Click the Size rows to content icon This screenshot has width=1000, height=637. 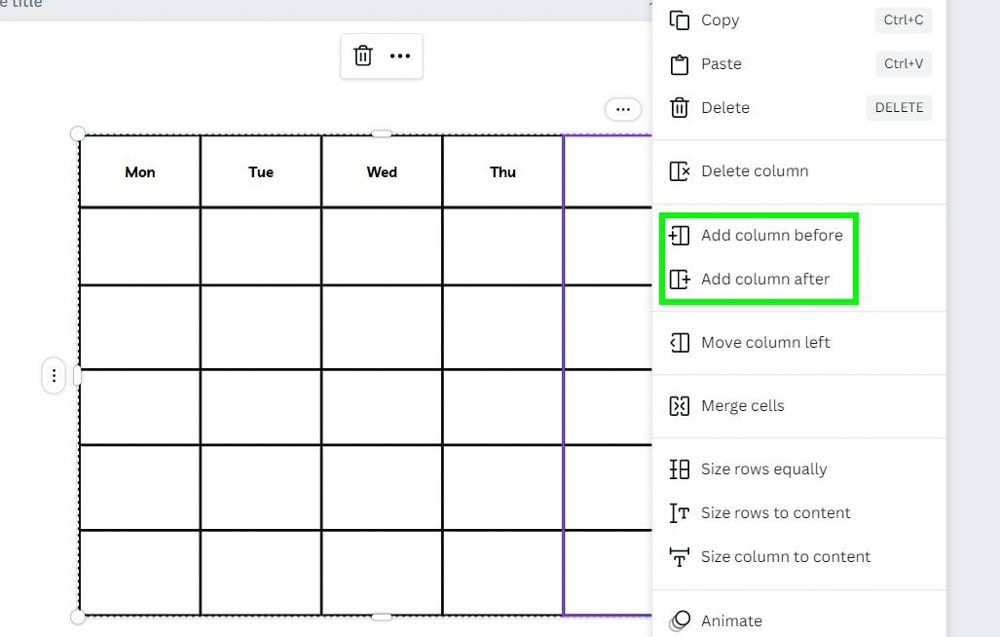[x=679, y=513]
